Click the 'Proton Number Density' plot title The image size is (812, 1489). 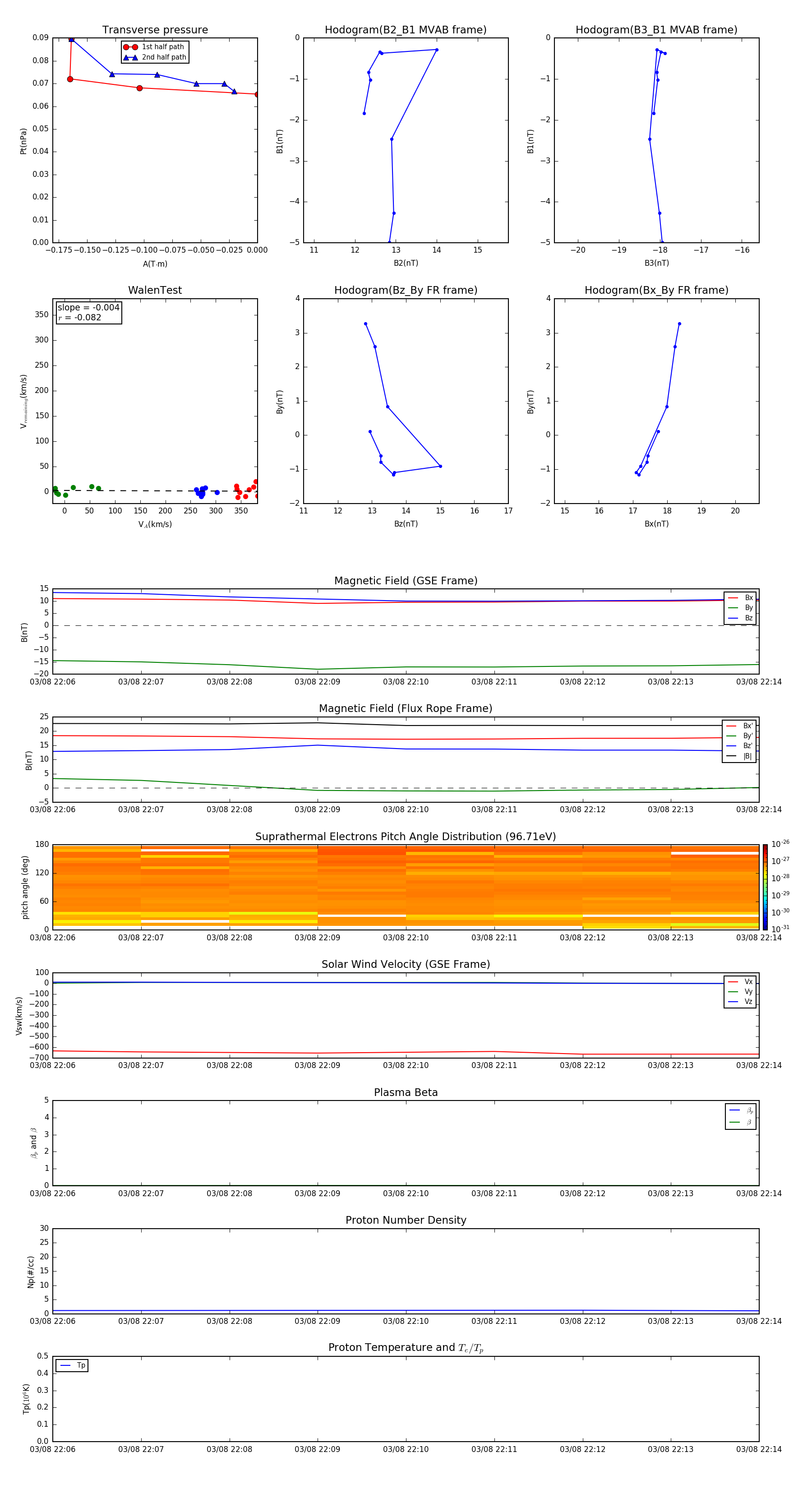[405, 1220]
